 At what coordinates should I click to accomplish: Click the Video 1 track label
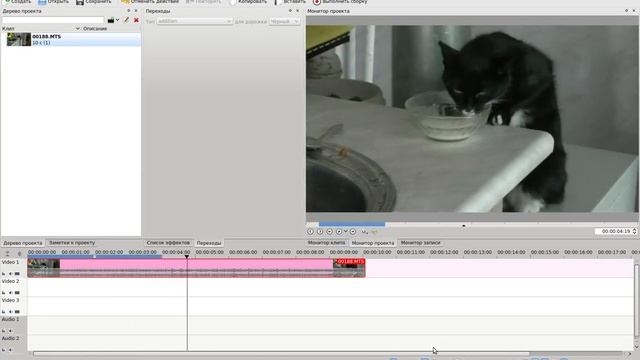click(11, 262)
